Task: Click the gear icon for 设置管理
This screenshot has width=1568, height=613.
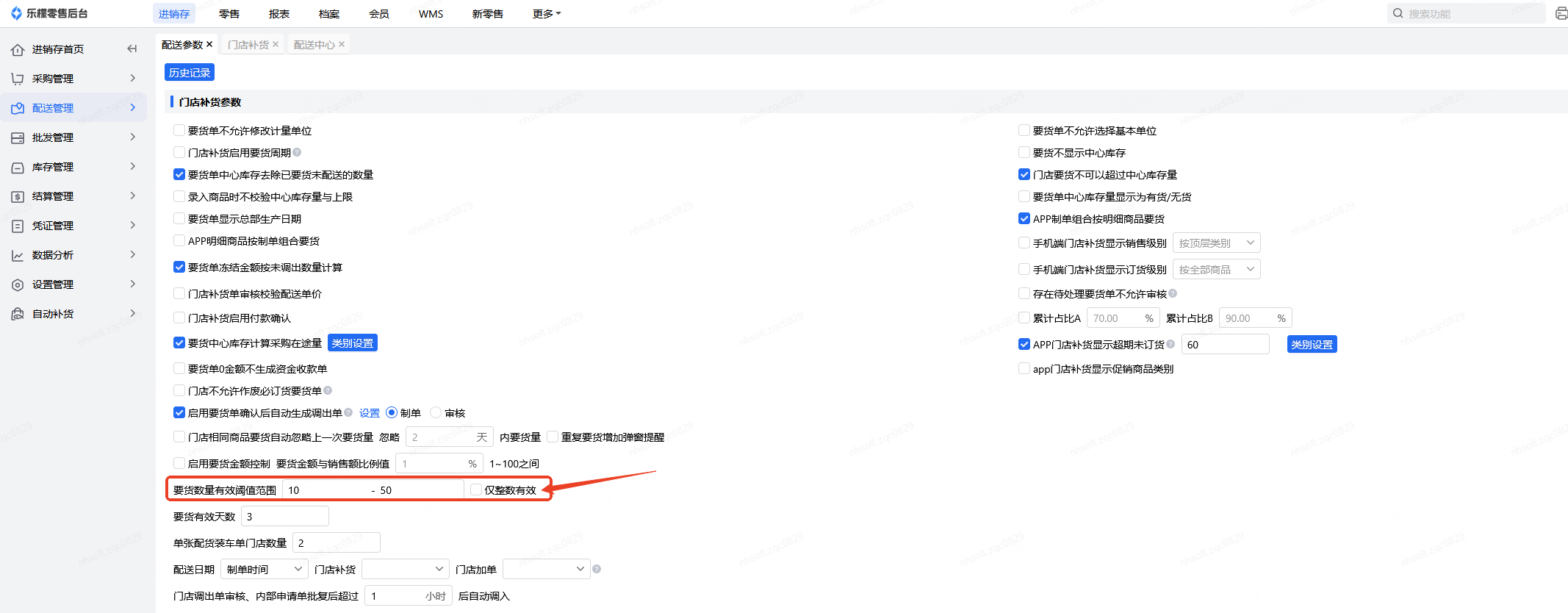Action: tap(18, 284)
